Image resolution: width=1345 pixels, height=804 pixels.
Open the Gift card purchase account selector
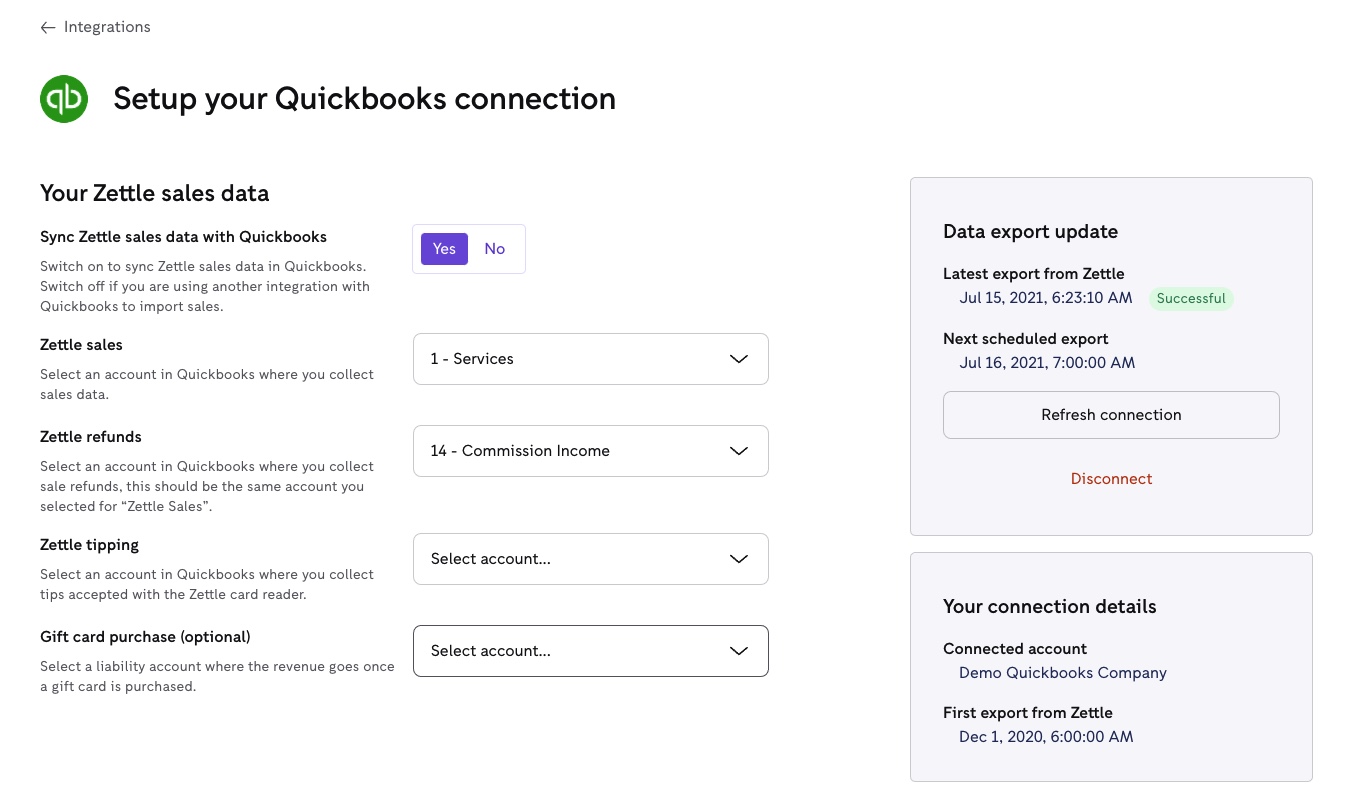tap(590, 651)
